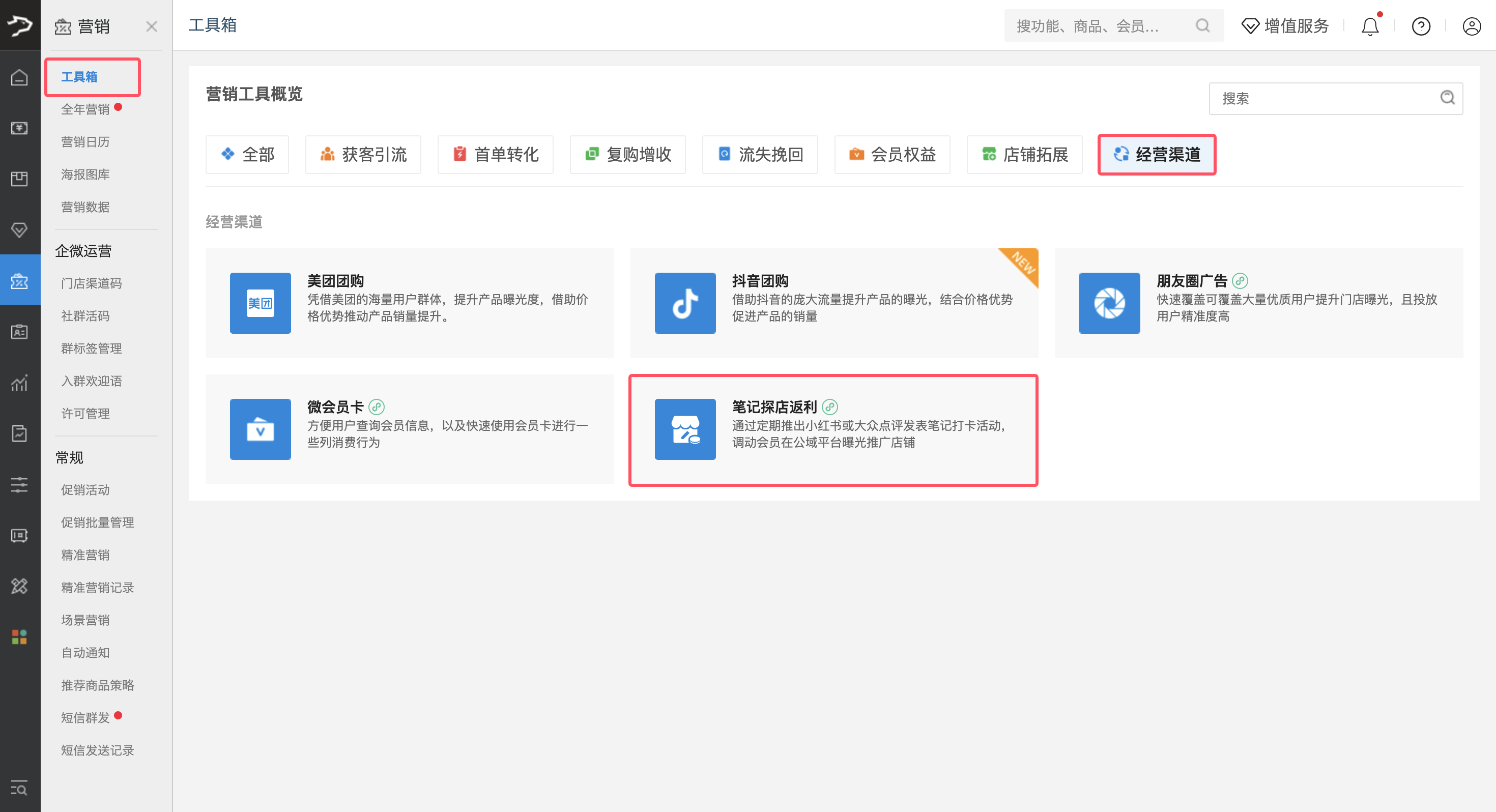Viewport: 1496px width, 812px height.
Task: Click link badge next to 朋友圈广告
Action: (x=1240, y=280)
